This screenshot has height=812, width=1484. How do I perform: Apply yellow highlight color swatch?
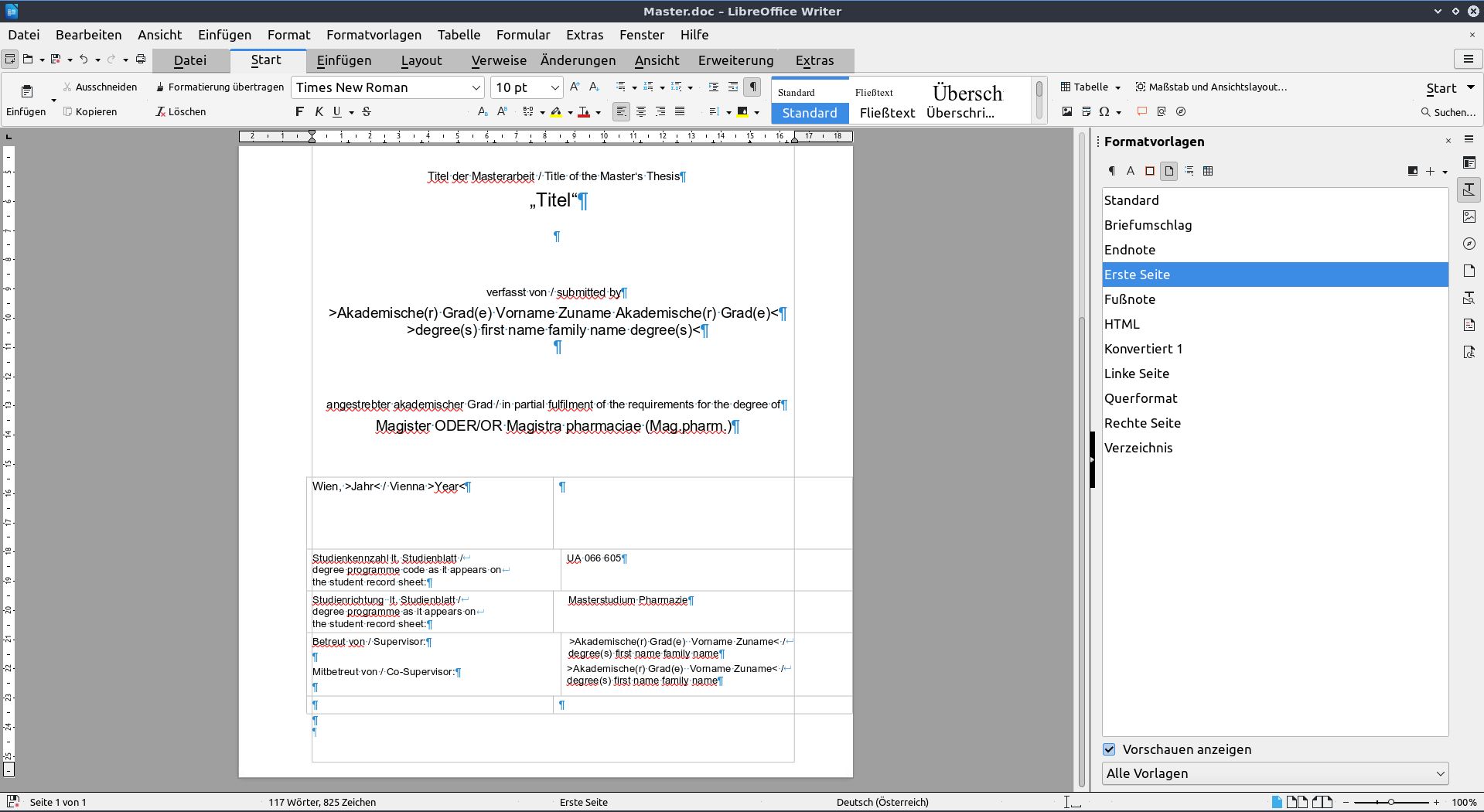pyautogui.click(x=557, y=112)
